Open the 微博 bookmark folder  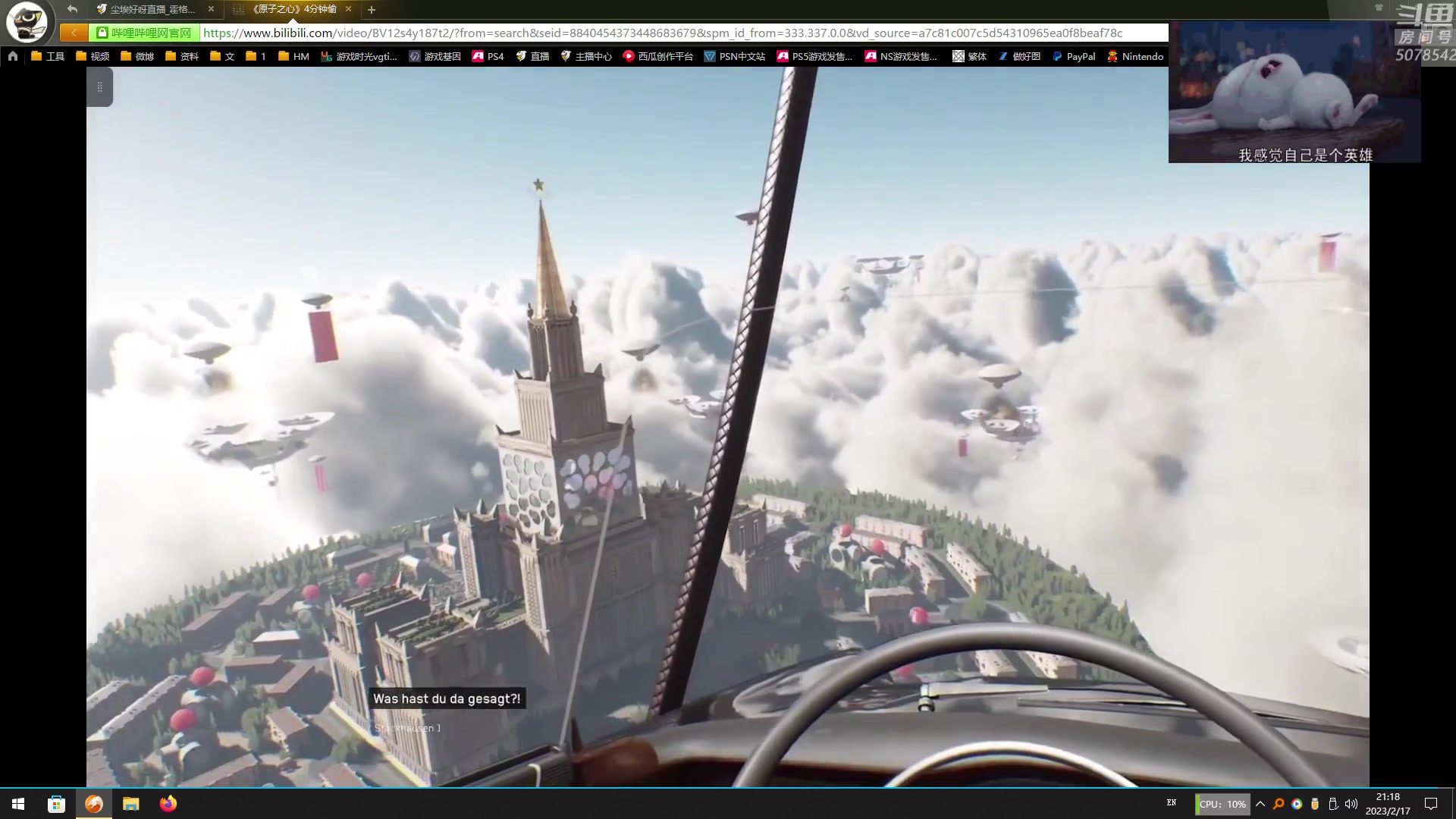click(x=137, y=56)
